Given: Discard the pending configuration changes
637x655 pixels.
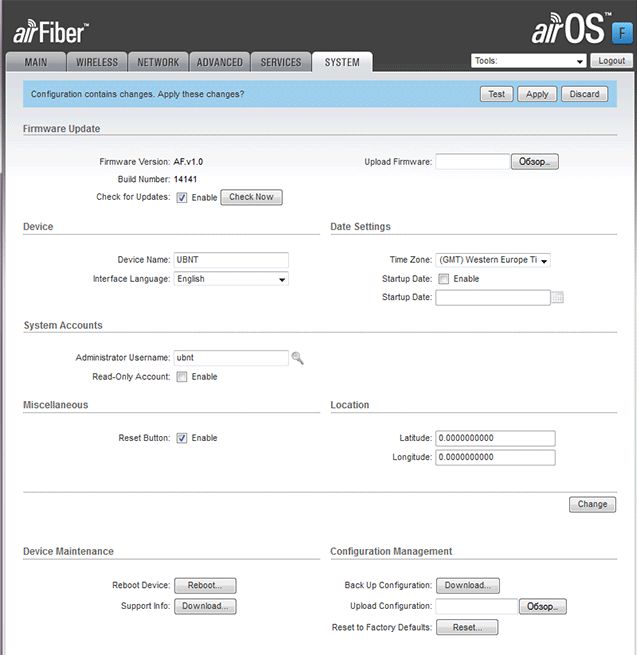Looking at the screenshot, I should (x=584, y=94).
